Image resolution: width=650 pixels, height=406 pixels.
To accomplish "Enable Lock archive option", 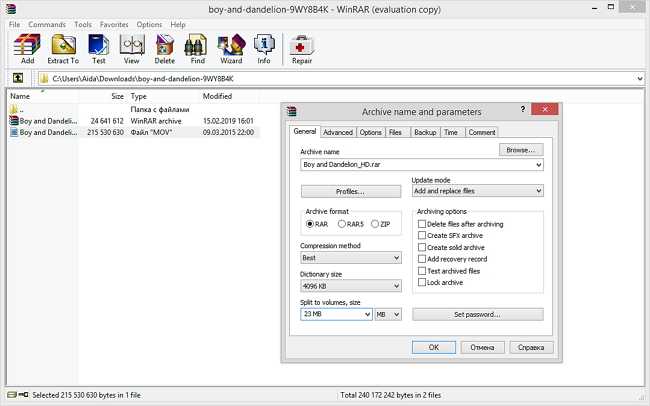I will (422, 282).
